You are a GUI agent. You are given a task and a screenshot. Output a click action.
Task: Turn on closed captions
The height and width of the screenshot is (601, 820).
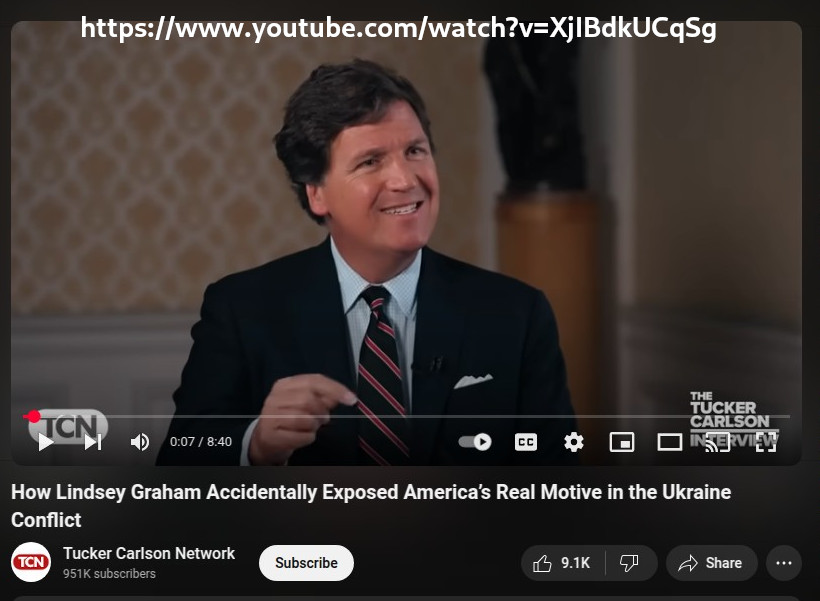tap(526, 442)
